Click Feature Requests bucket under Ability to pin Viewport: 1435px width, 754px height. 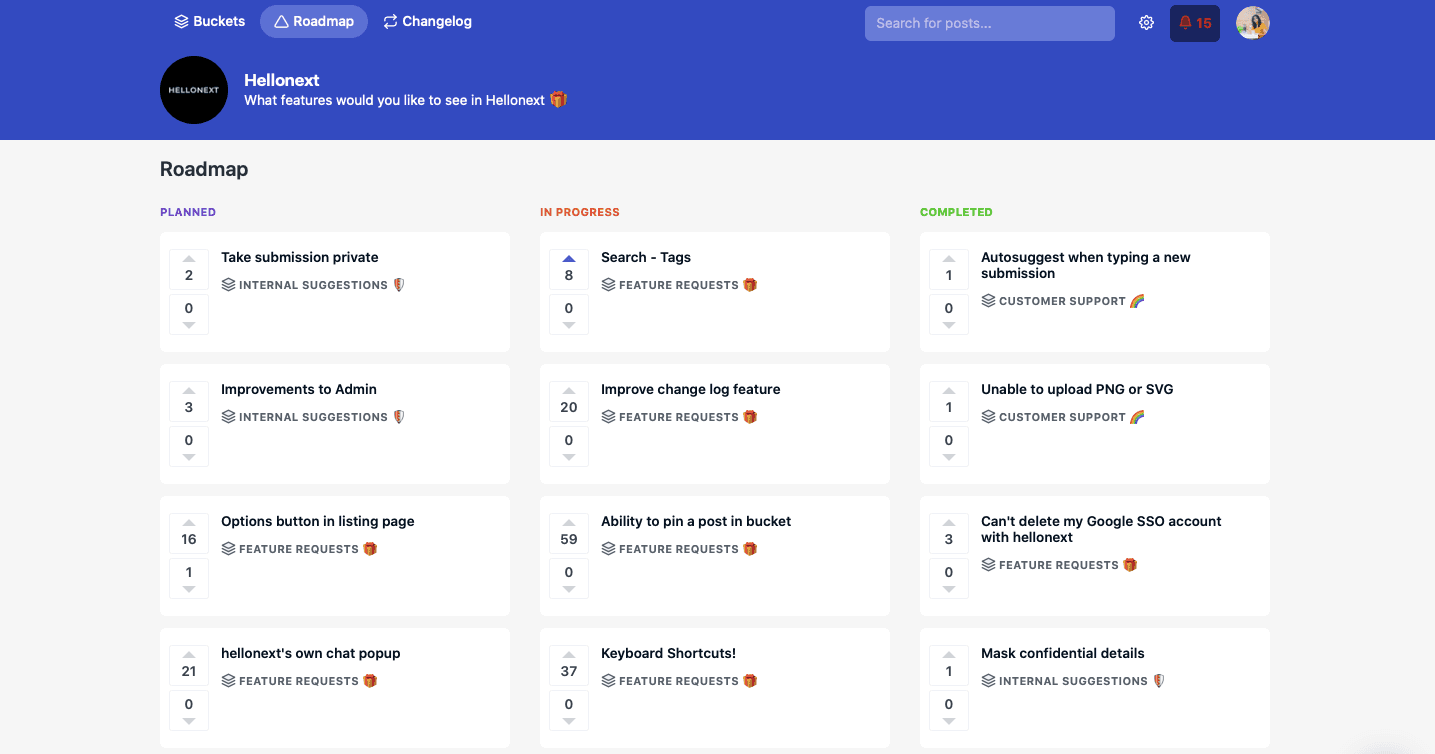click(x=679, y=549)
